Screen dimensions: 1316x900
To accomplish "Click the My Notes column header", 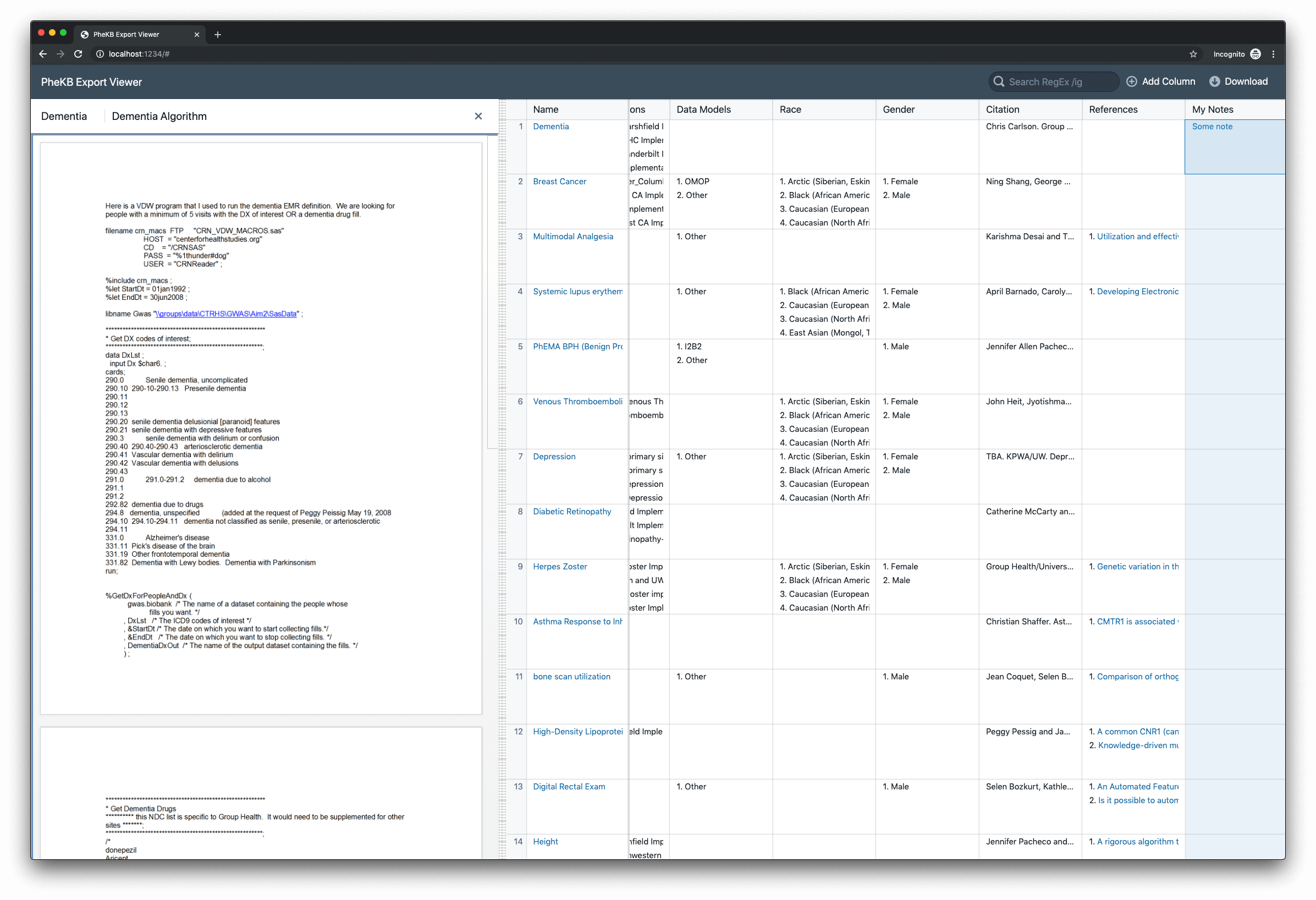I will 1212,109.
